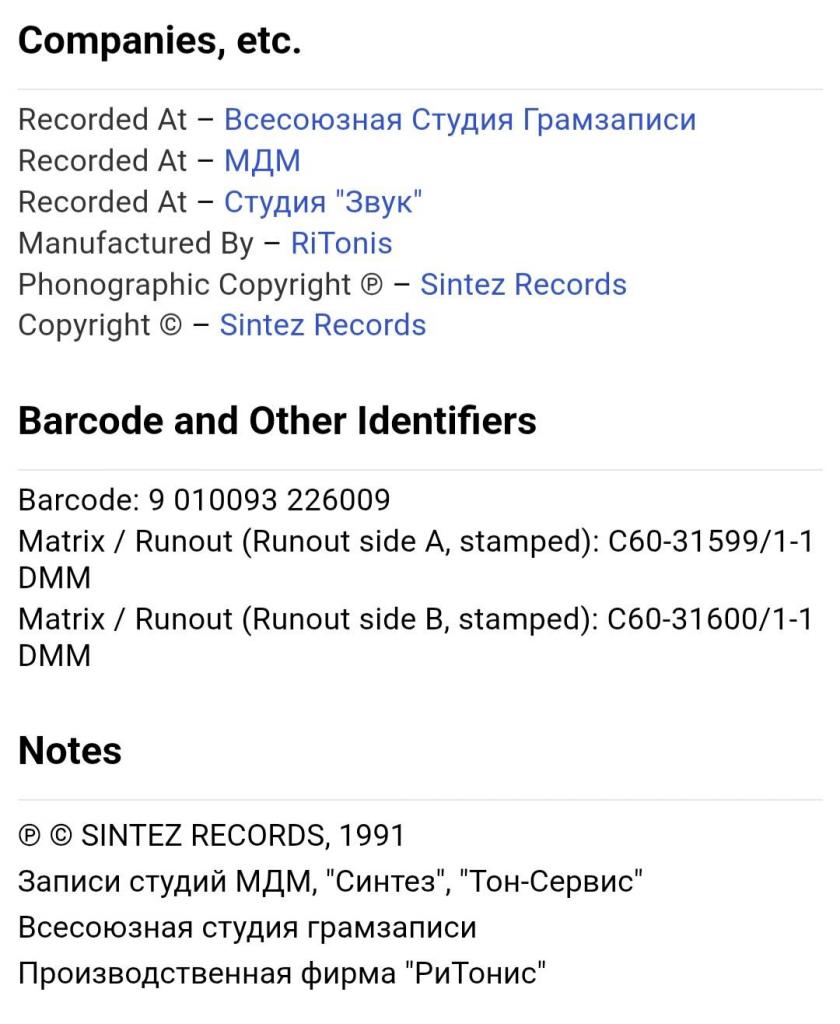The width and height of the screenshot is (840, 1024).
Task: Click the Phonographic Copyright ℗ label
Action: click(x=201, y=285)
